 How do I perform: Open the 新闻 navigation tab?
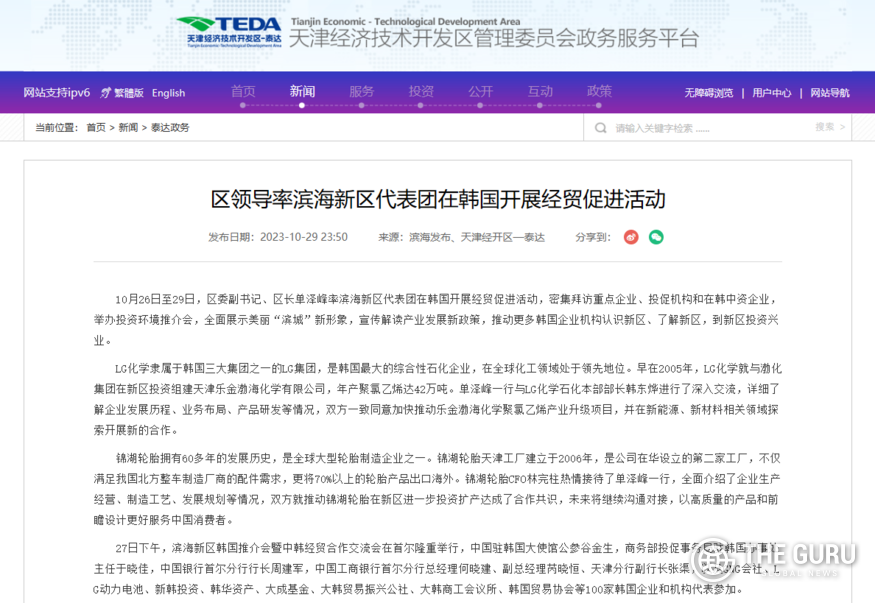pos(302,91)
